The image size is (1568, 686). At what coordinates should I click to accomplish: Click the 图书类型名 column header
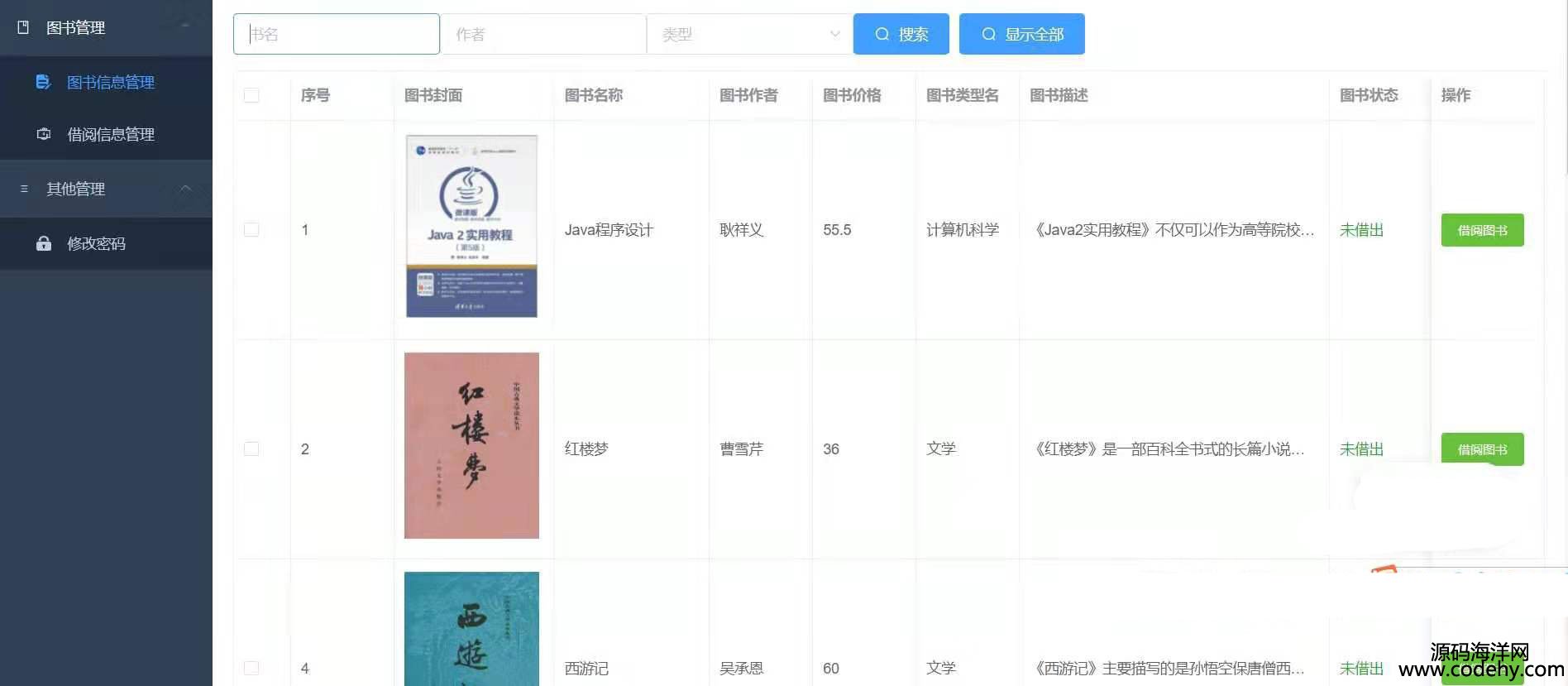[x=963, y=95]
